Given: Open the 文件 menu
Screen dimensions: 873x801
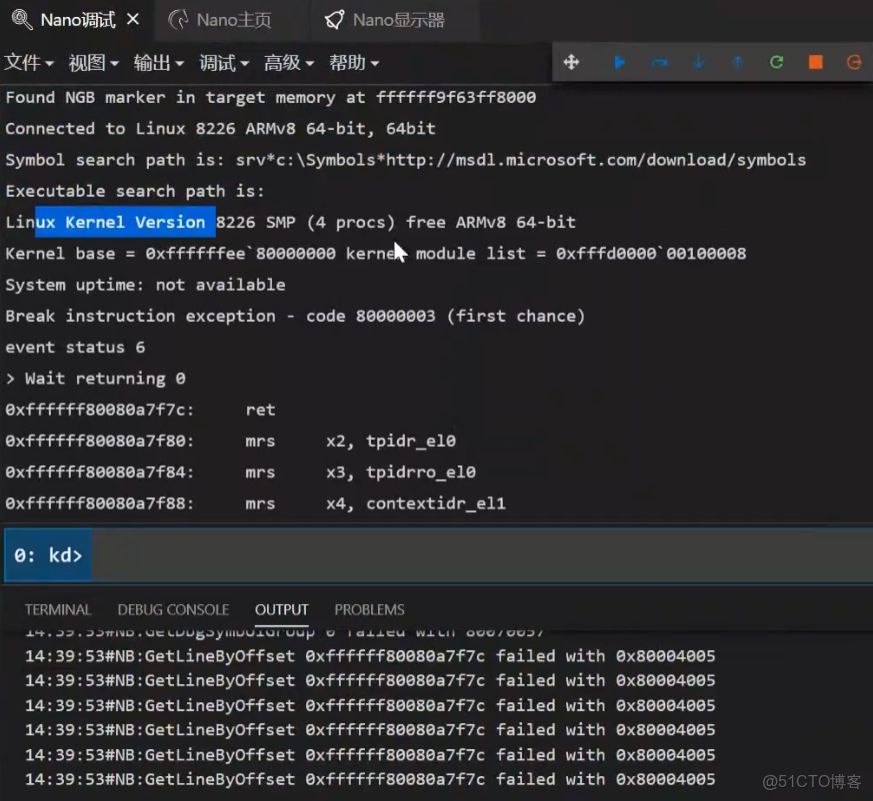Looking at the screenshot, I should point(28,62).
